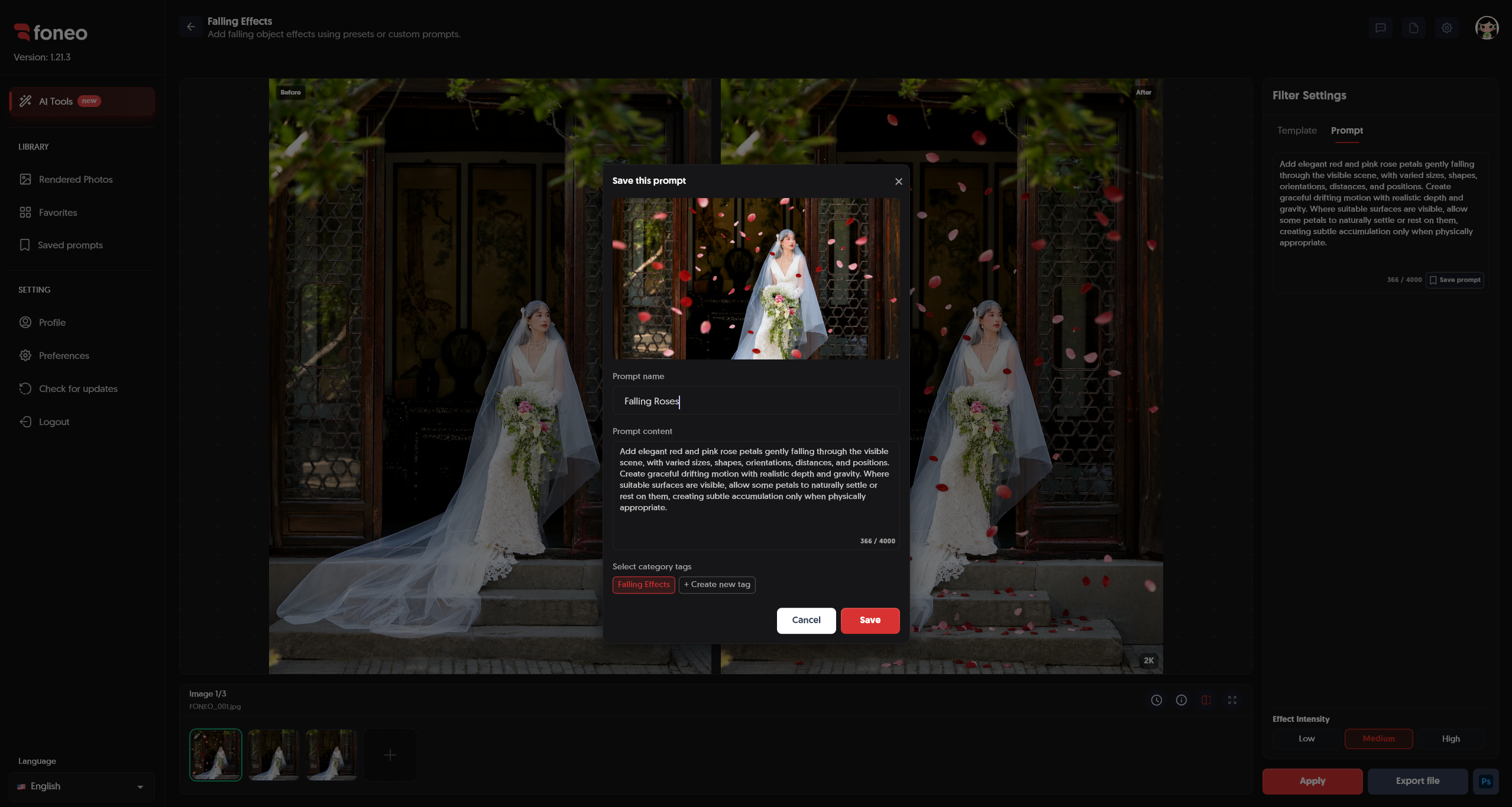Viewport: 1512px width, 807px height.
Task: Select the first image thumbnail
Action: coord(216,755)
